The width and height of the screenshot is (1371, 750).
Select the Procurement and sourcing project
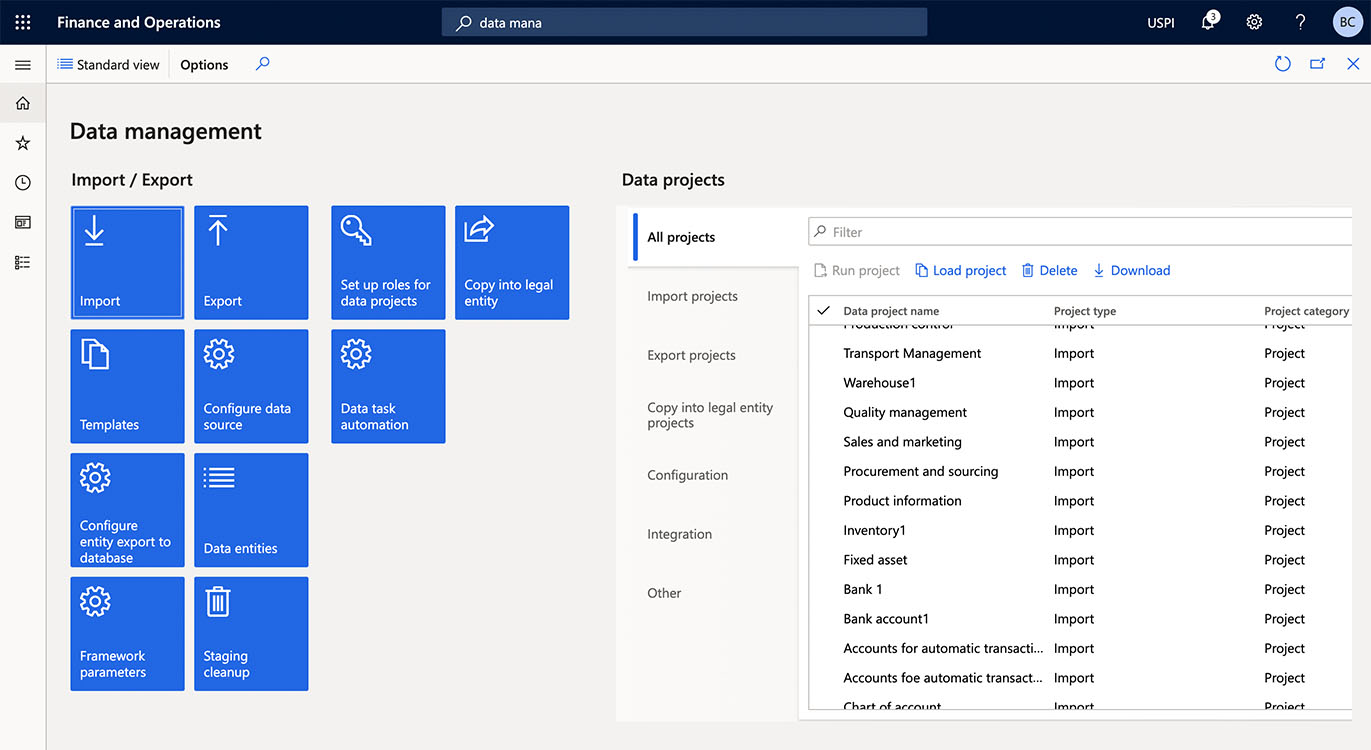click(x=1080, y=471)
